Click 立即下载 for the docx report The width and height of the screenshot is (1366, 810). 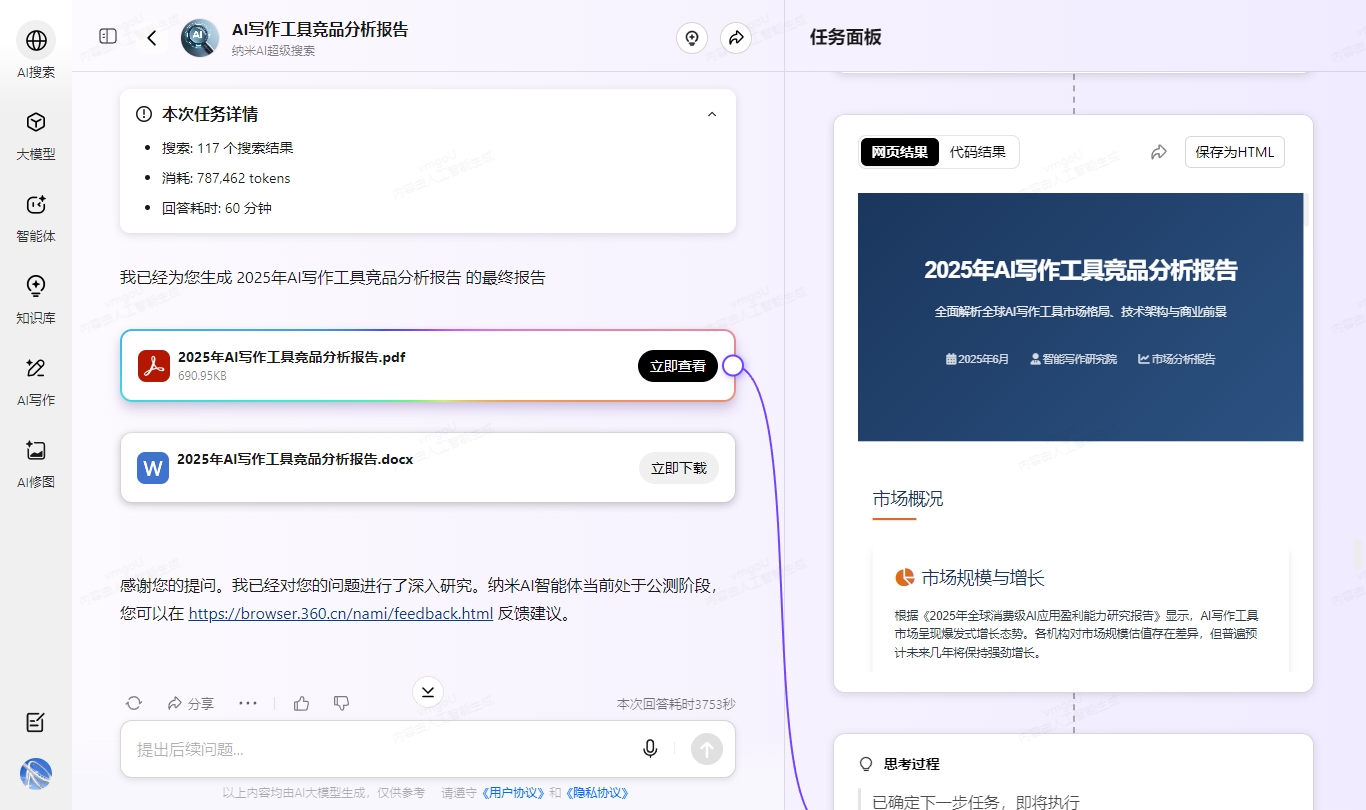click(x=679, y=468)
